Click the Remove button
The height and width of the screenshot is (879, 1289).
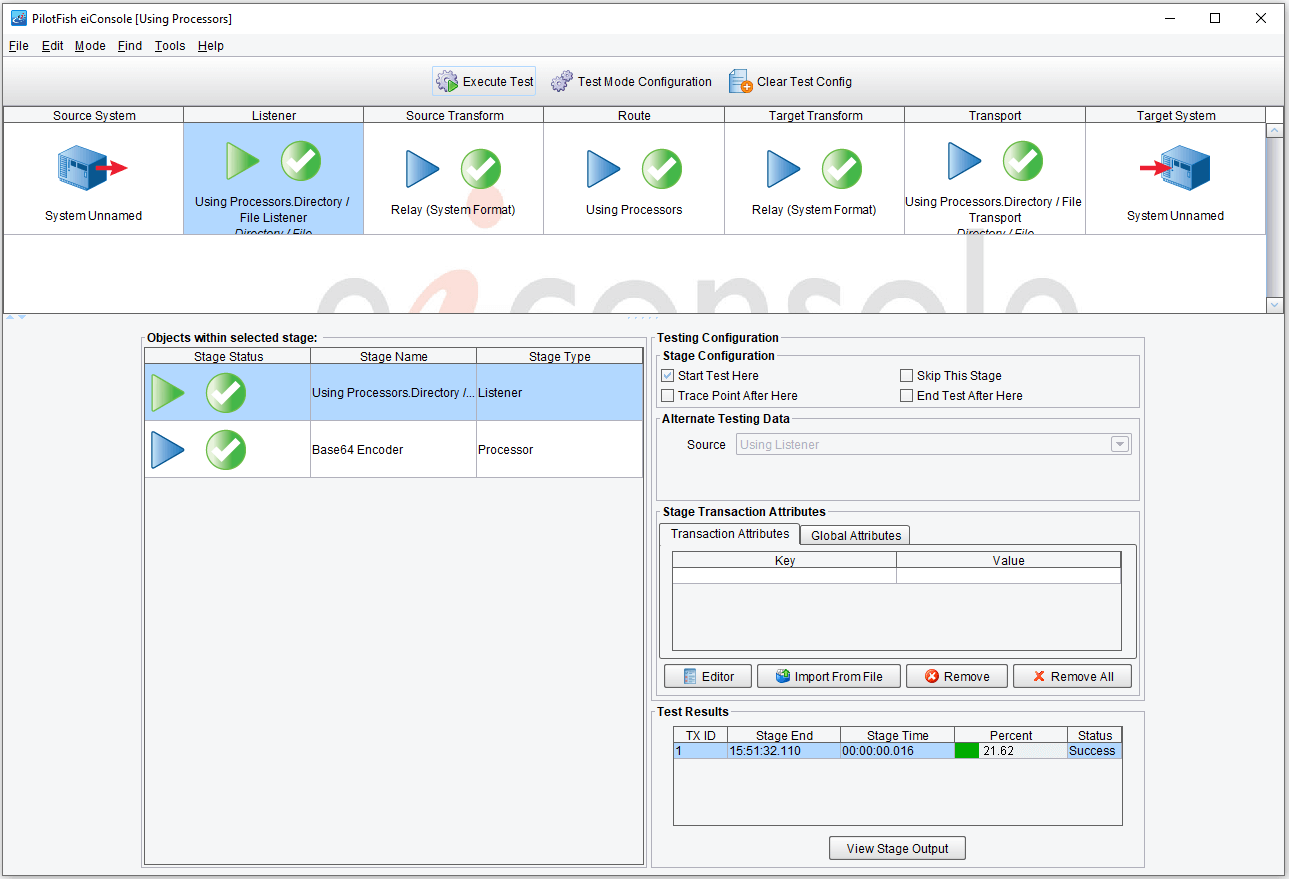[x=957, y=677]
